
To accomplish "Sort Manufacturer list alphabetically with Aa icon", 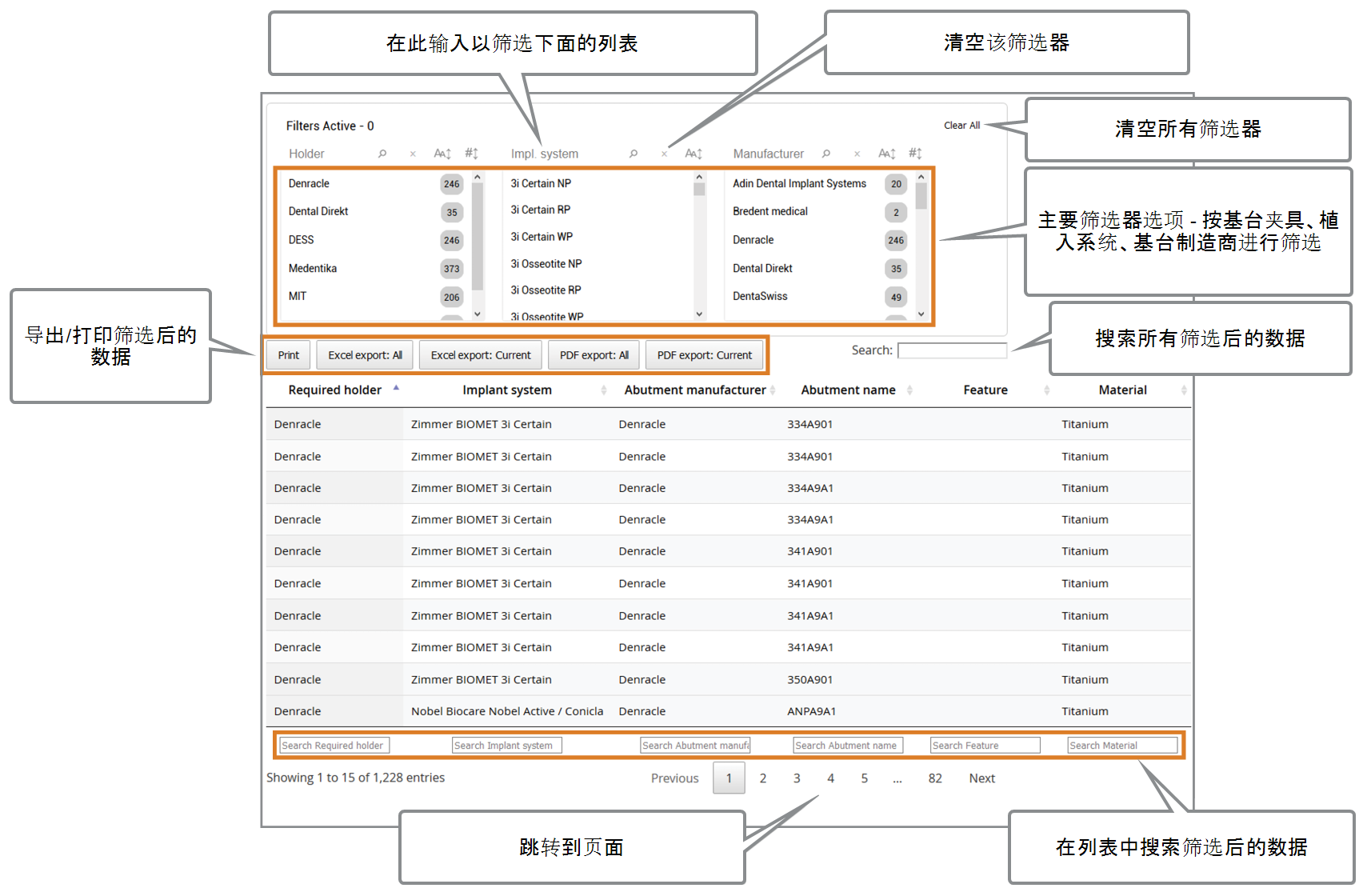I will 887,154.
